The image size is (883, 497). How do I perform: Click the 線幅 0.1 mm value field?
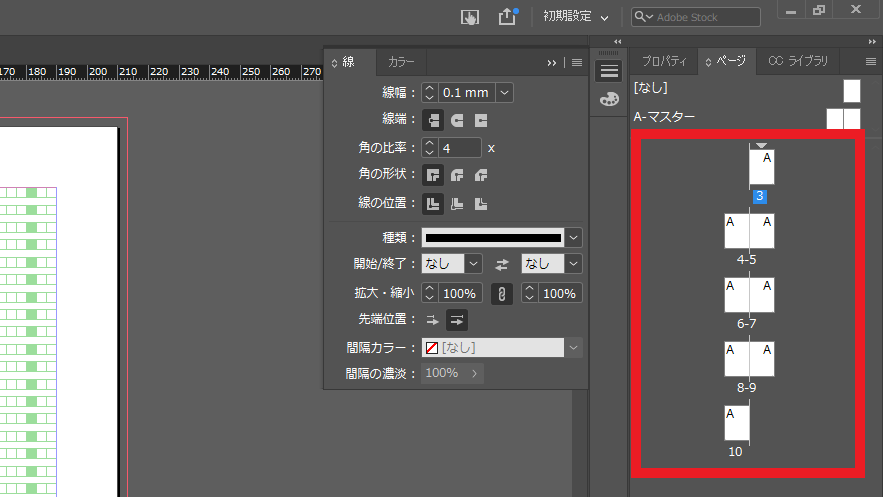click(466, 92)
